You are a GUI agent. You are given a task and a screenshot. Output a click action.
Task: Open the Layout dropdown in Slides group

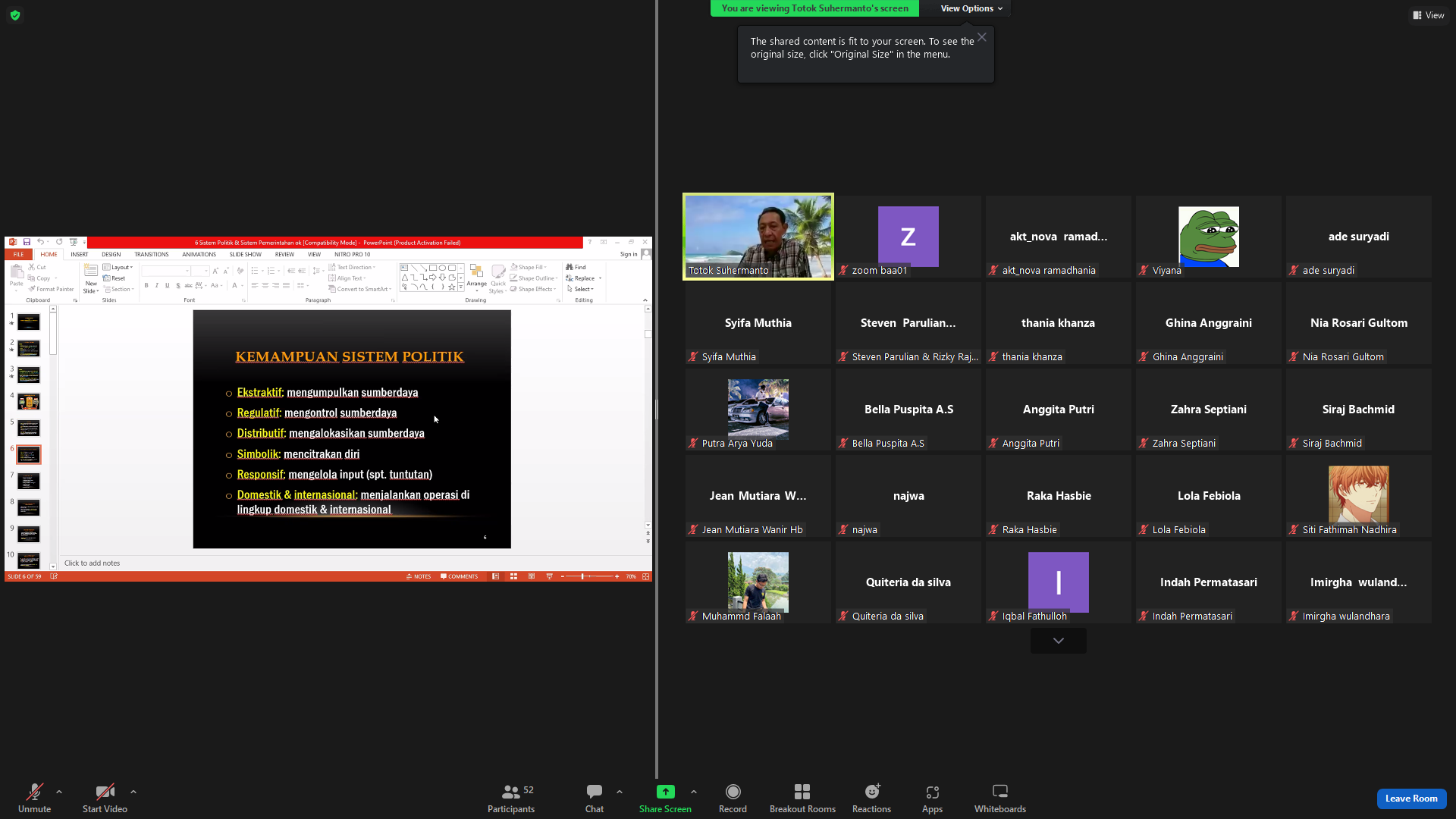pyautogui.click(x=118, y=268)
